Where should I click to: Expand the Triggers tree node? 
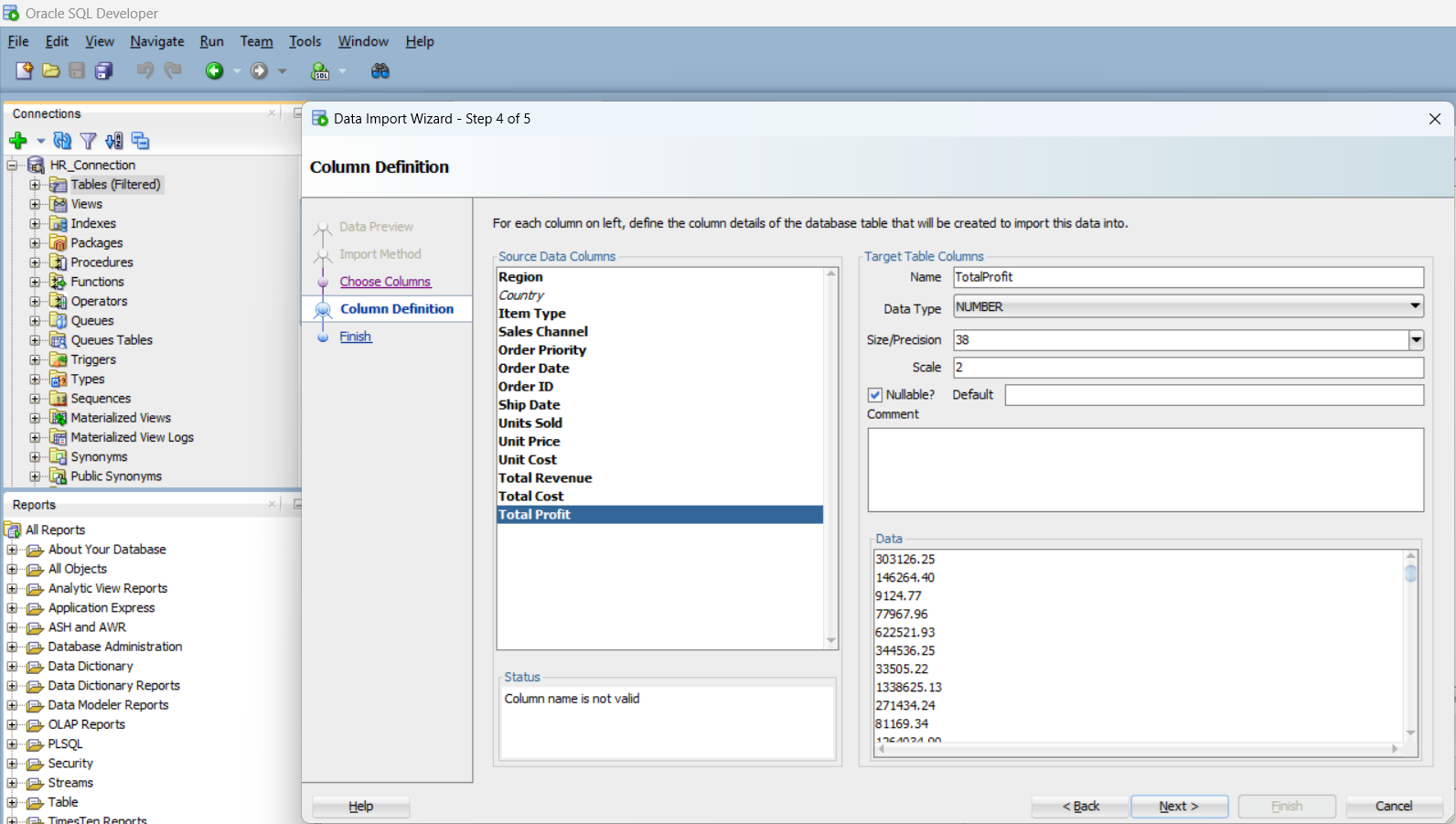coord(35,359)
